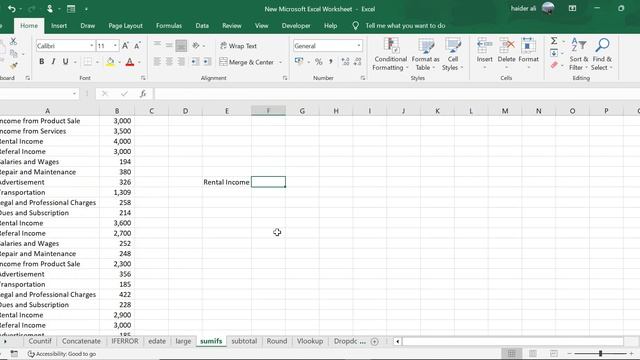
Task: Open the borders dropdown arrow
Action: [97, 62]
